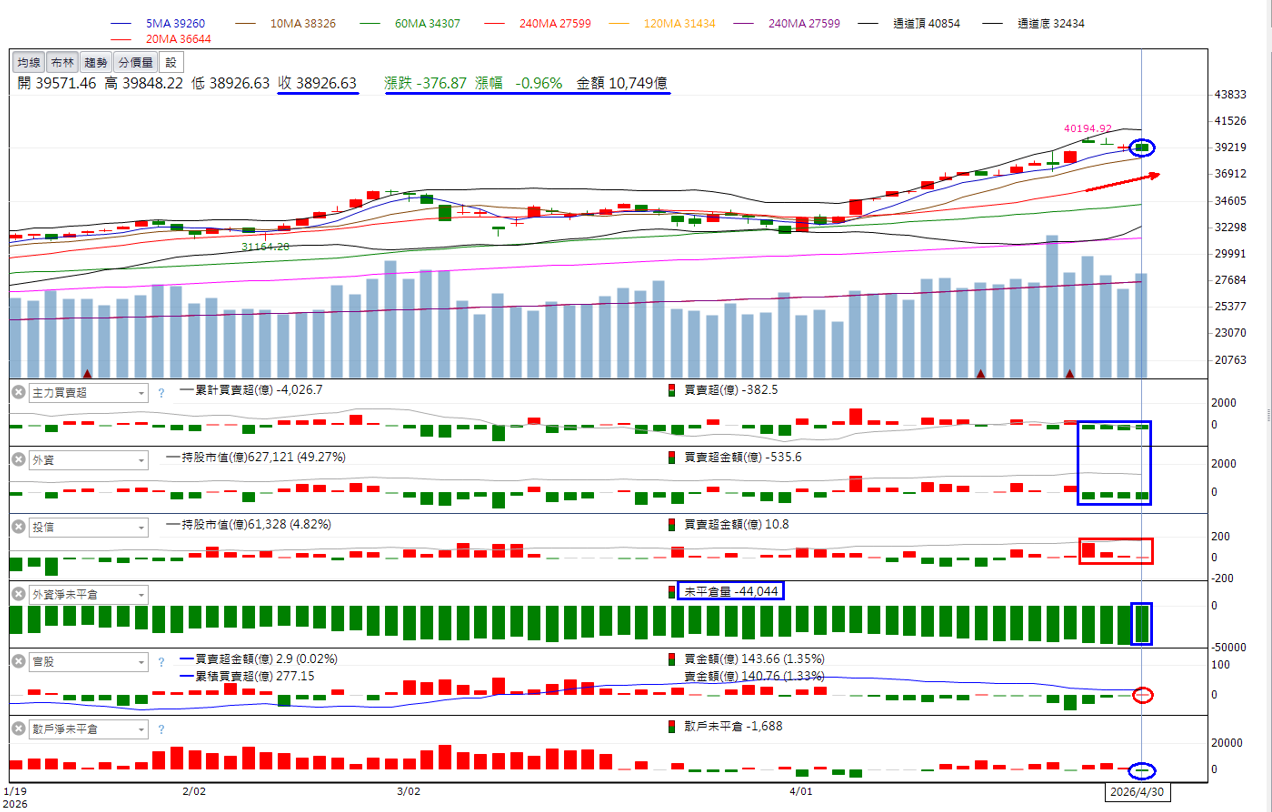This screenshot has width=1272, height=812.
Task: Open the 主力買賣超 indicator dropdown
Action: tap(88, 393)
